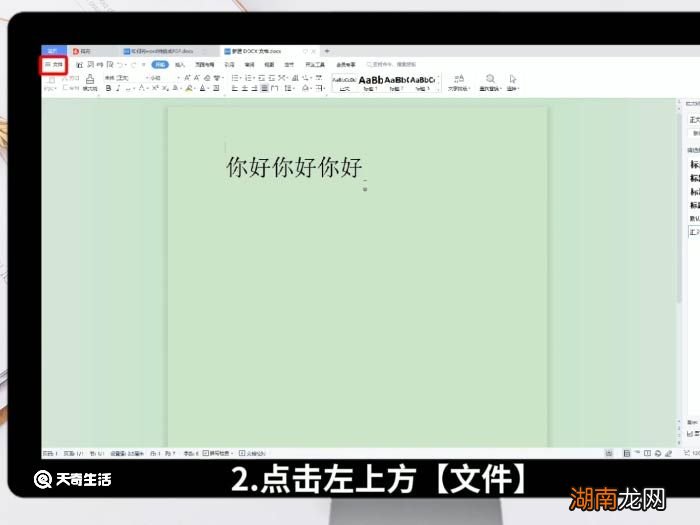
Task: Open the 文字排版 (Text Layout) dropdown
Action: pos(459,83)
